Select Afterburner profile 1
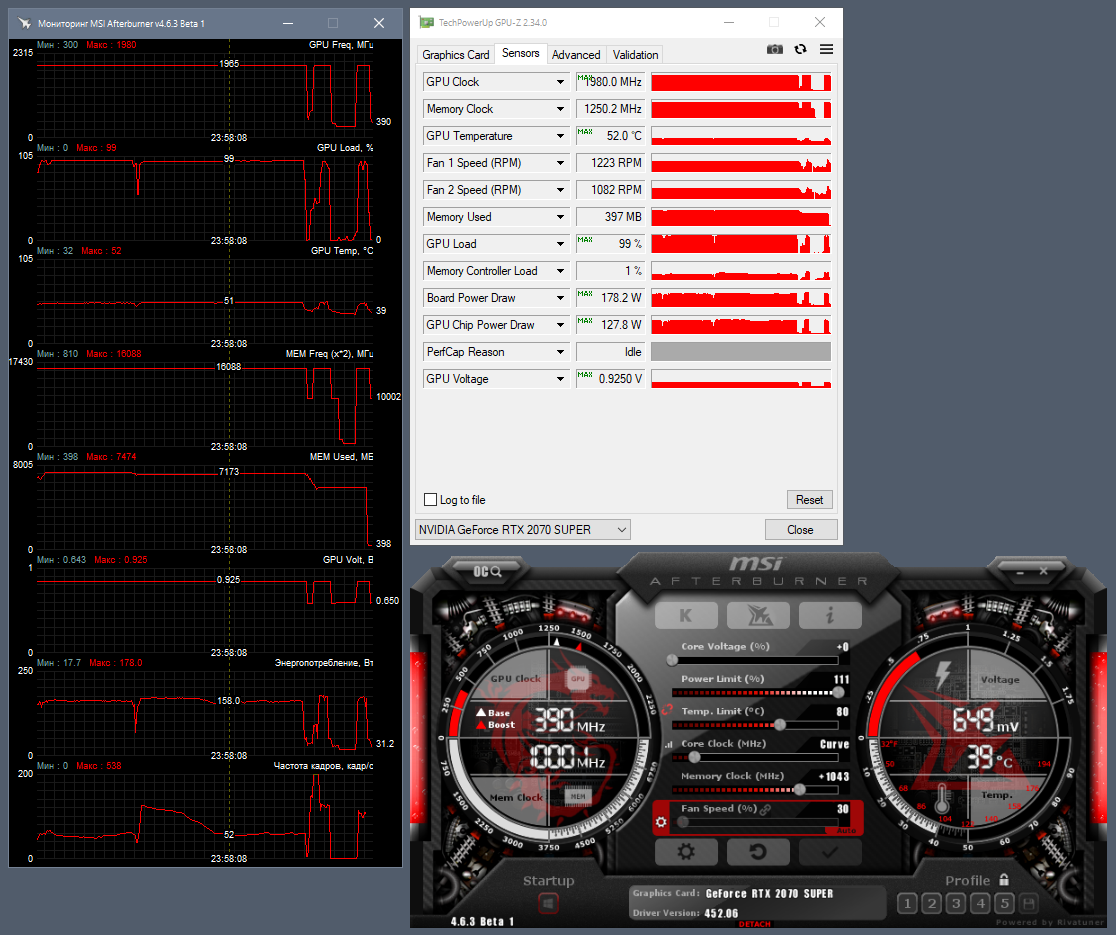Viewport: 1116px width, 935px height. coord(907,904)
